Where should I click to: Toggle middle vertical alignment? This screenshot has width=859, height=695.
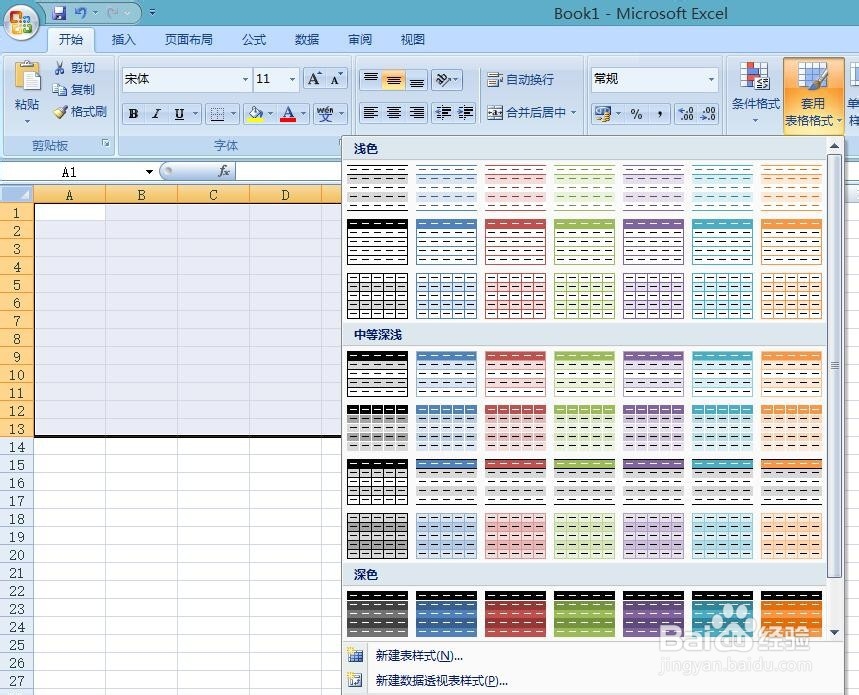click(x=393, y=80)
